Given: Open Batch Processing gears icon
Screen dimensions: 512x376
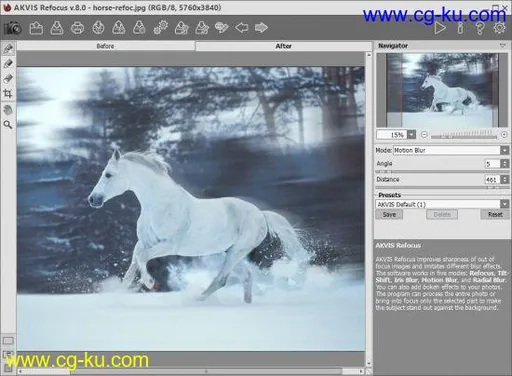Looking at the screenshot, I should [x=160, y=28].
